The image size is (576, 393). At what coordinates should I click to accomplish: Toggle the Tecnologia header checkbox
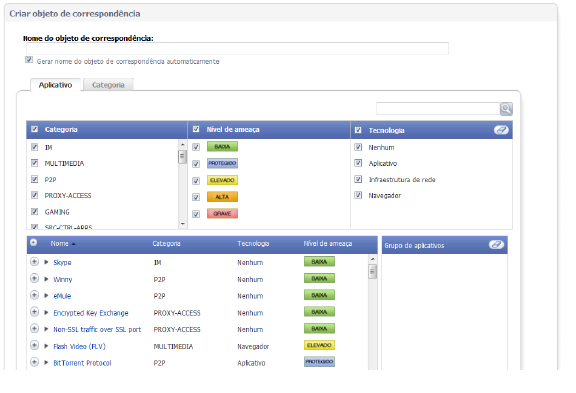click(x=358, y=130)
